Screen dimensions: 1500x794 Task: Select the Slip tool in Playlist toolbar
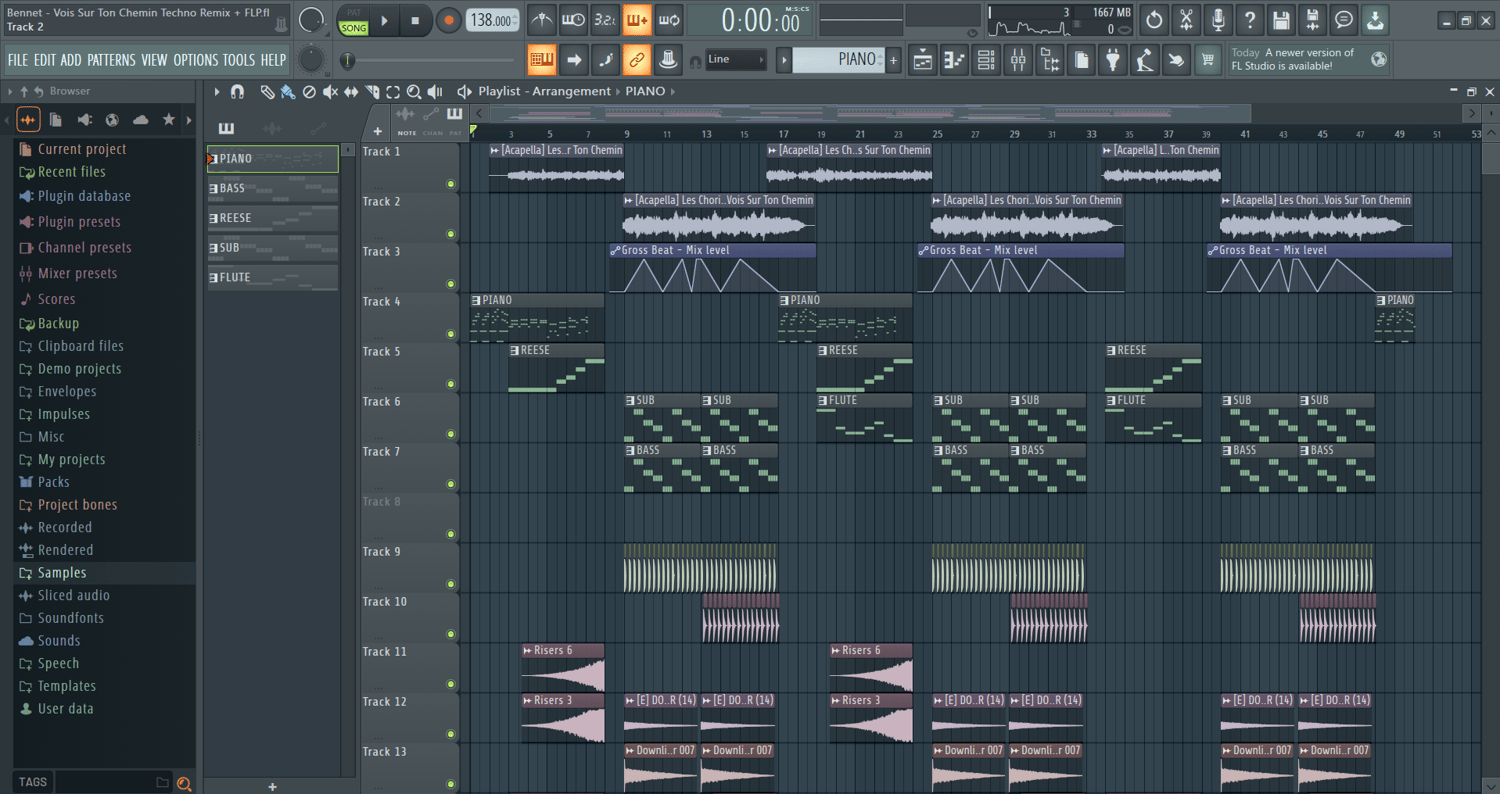pos(351,92)
